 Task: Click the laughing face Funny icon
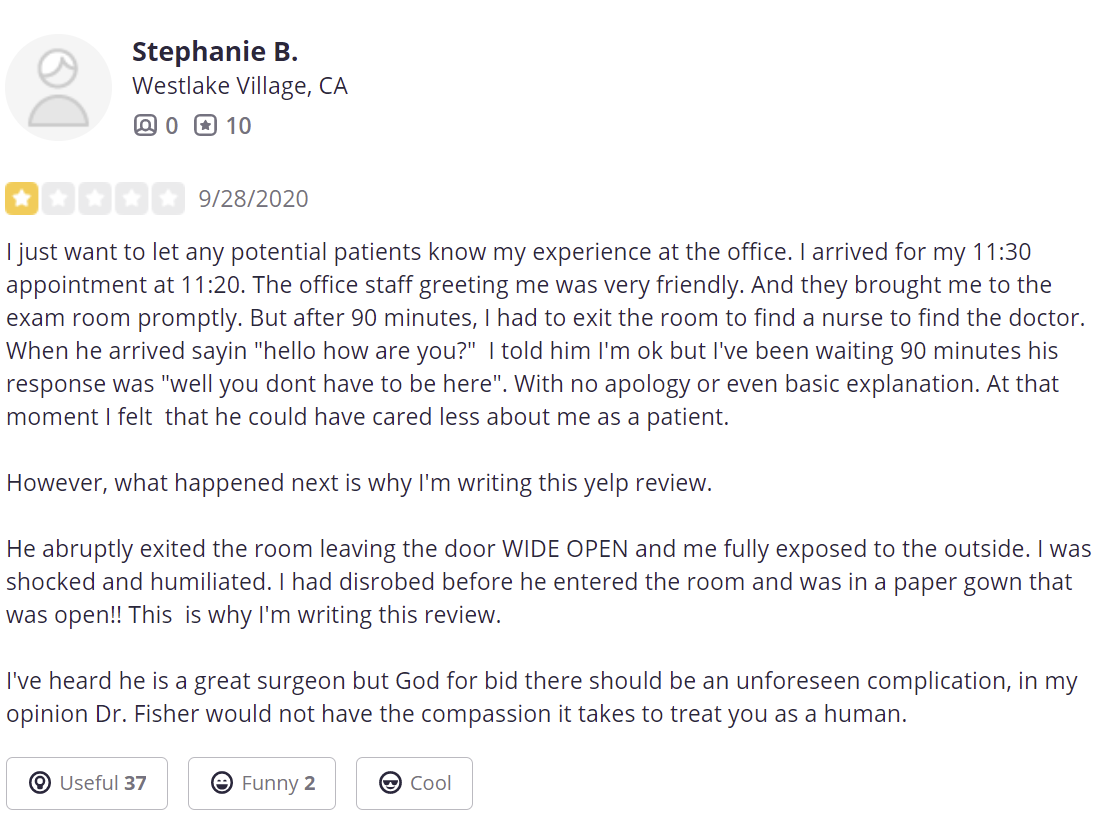(x=222, y=783)
